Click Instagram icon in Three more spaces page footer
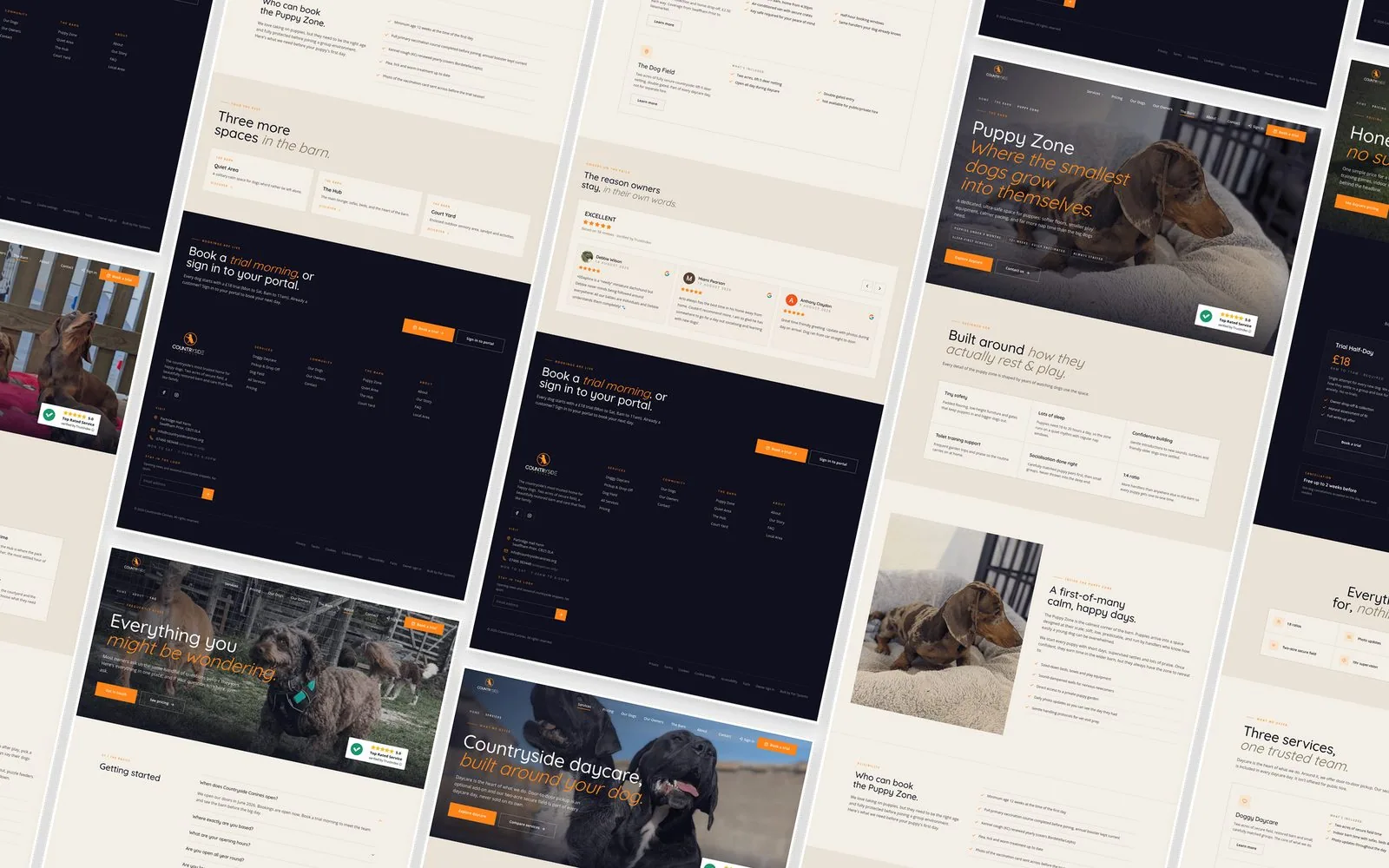 point(176,395)
